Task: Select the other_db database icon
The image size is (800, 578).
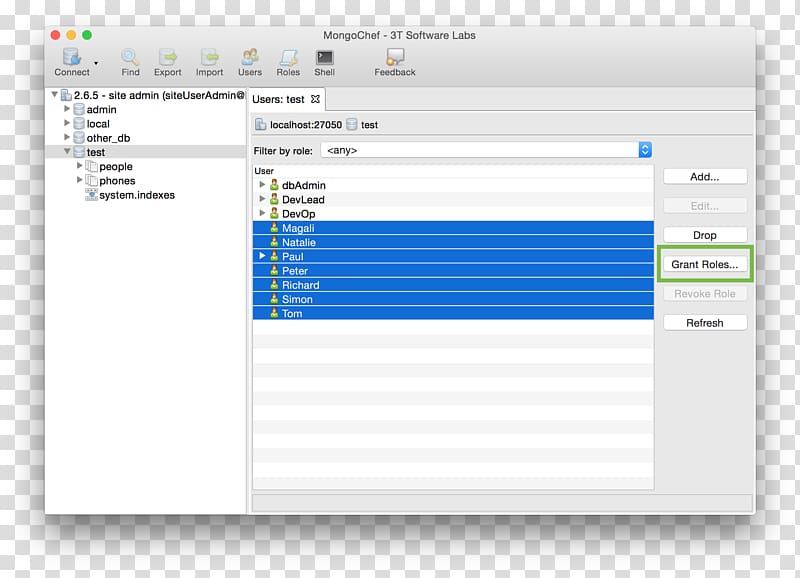Action: coord(79,138)
